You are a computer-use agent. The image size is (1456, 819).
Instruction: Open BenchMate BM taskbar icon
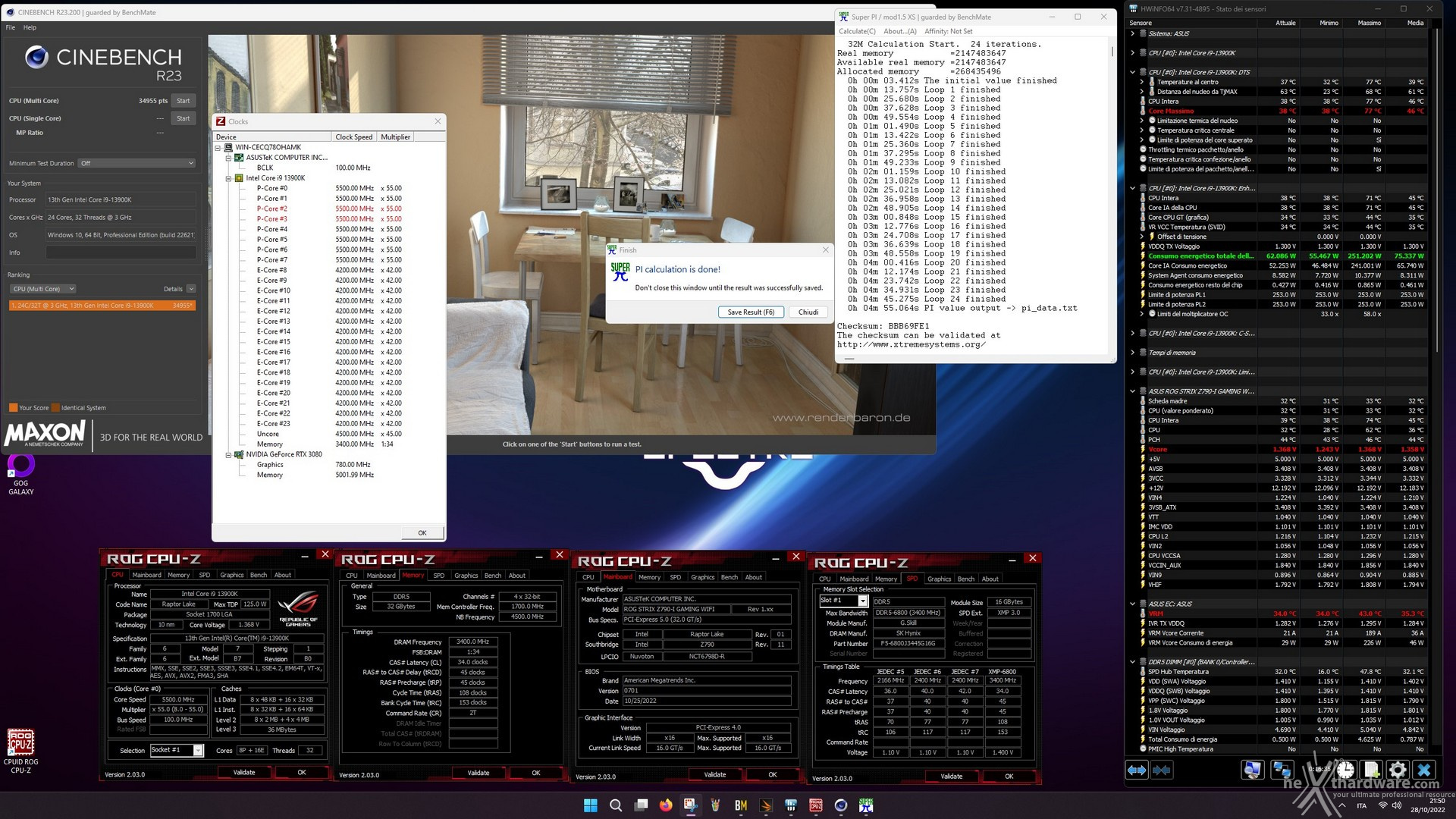[741, 805]
